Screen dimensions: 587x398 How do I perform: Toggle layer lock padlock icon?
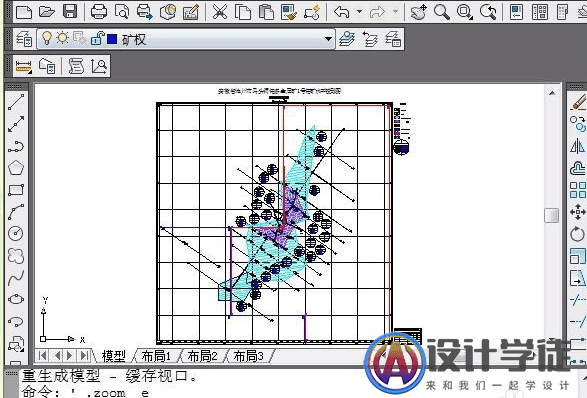(97, 39)
